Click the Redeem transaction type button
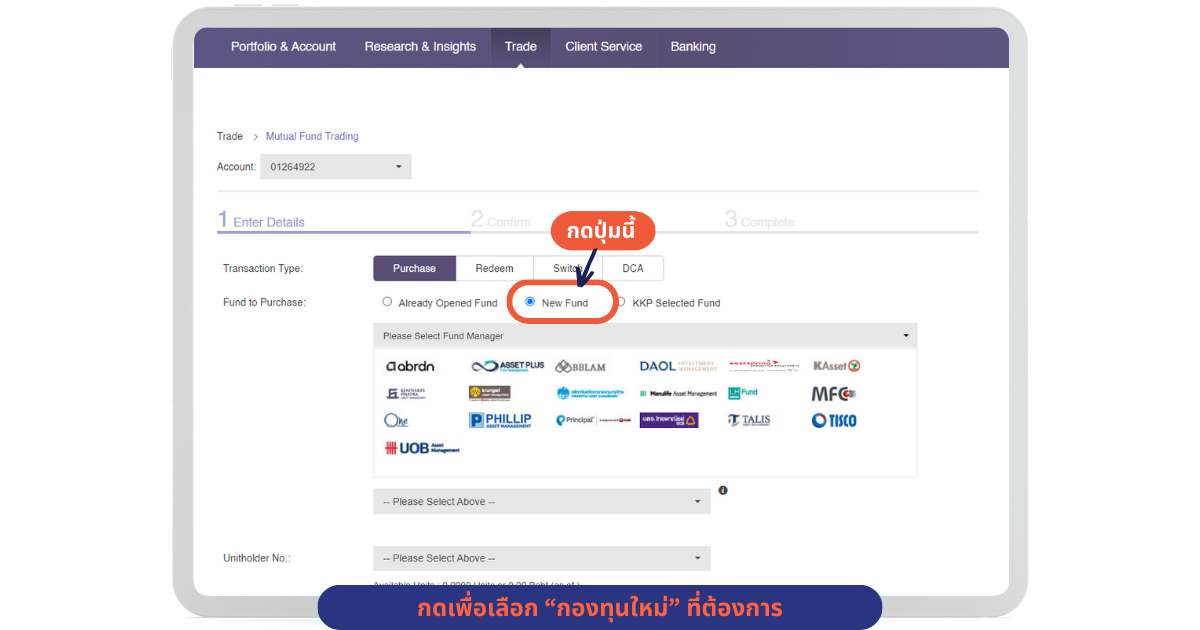Image resolution: width=1200 pixels, height=630 pixels. (494, 268)
